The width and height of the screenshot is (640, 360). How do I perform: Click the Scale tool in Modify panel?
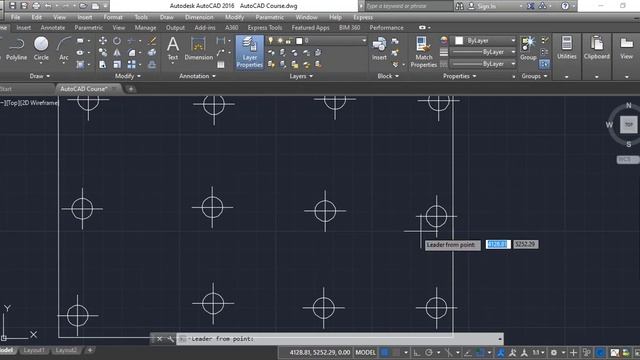click(117, 64)
